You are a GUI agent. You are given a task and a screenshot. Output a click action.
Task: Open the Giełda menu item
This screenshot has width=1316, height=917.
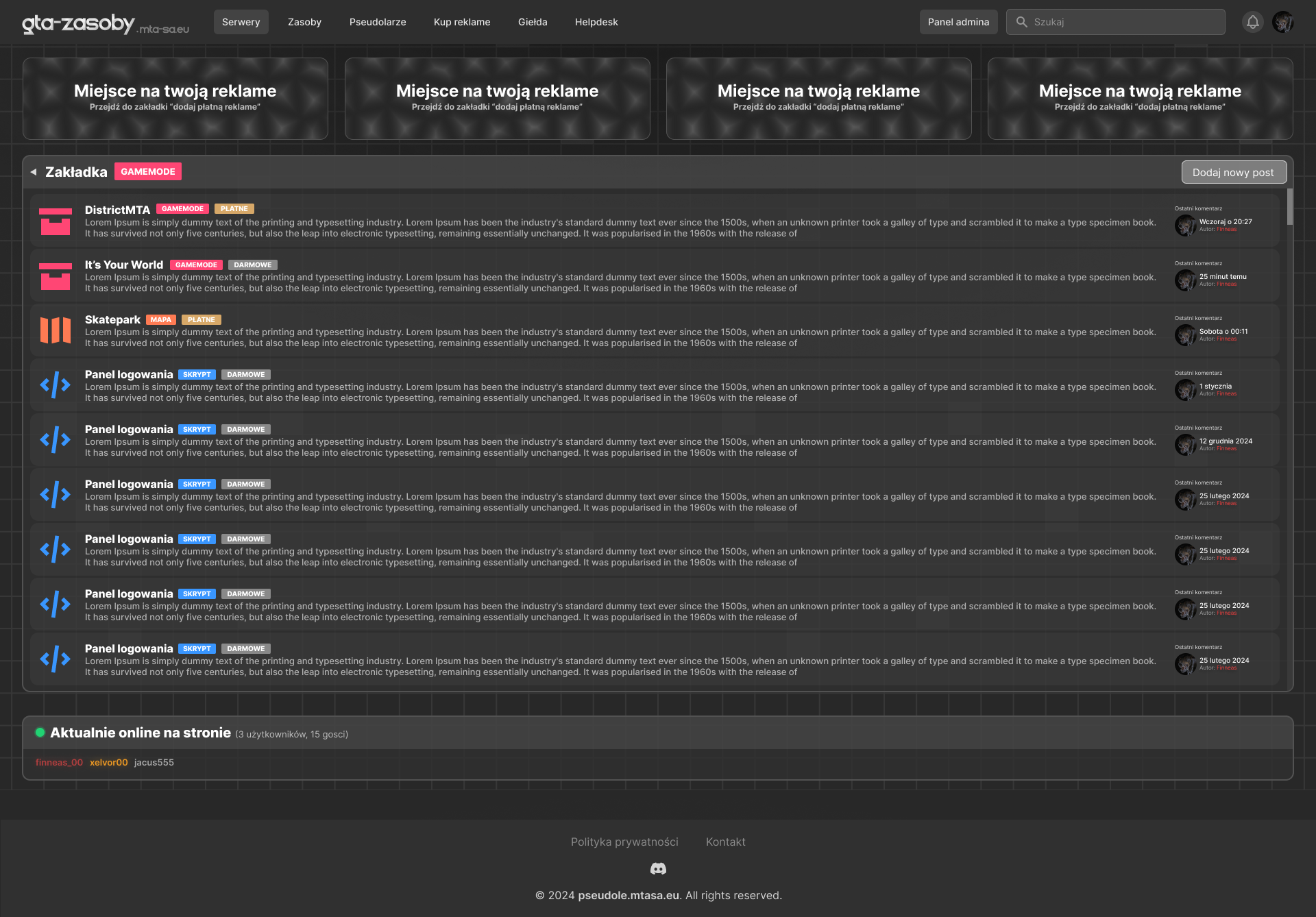click(x=533, y=22)
